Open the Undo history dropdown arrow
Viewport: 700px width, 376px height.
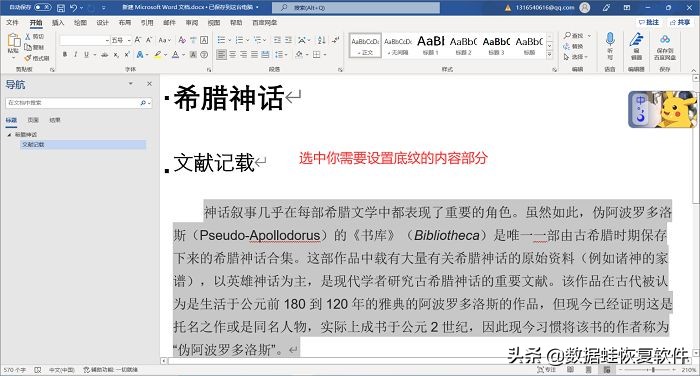(81, 8)
